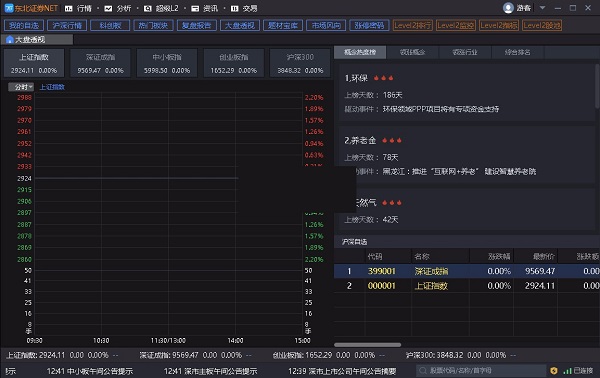Click the 分析 analysis icon

point(108,8)
